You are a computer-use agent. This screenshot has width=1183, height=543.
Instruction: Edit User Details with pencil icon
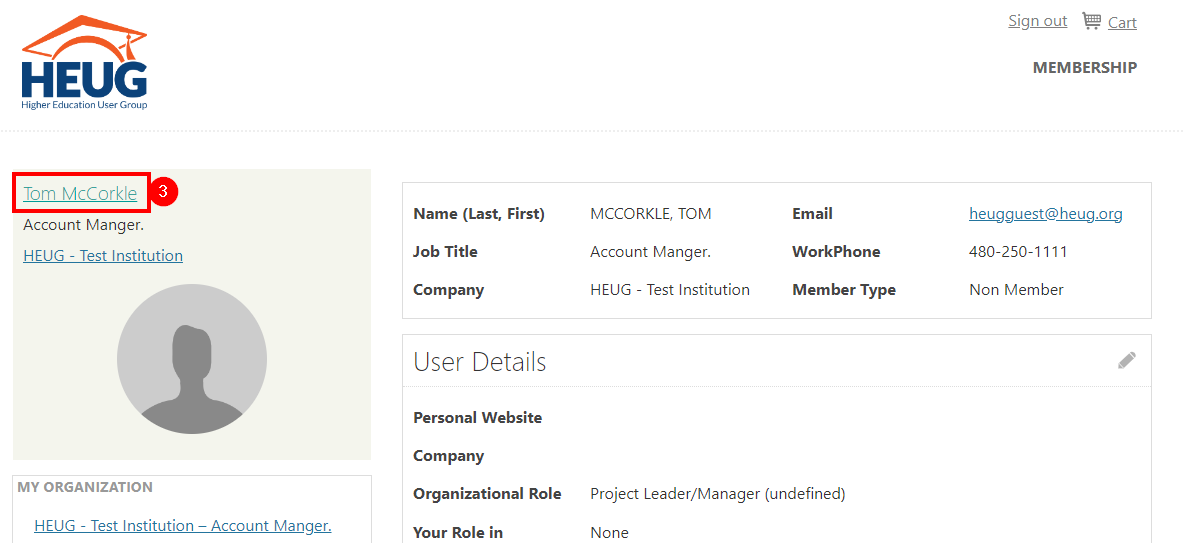pos(1126,360)
